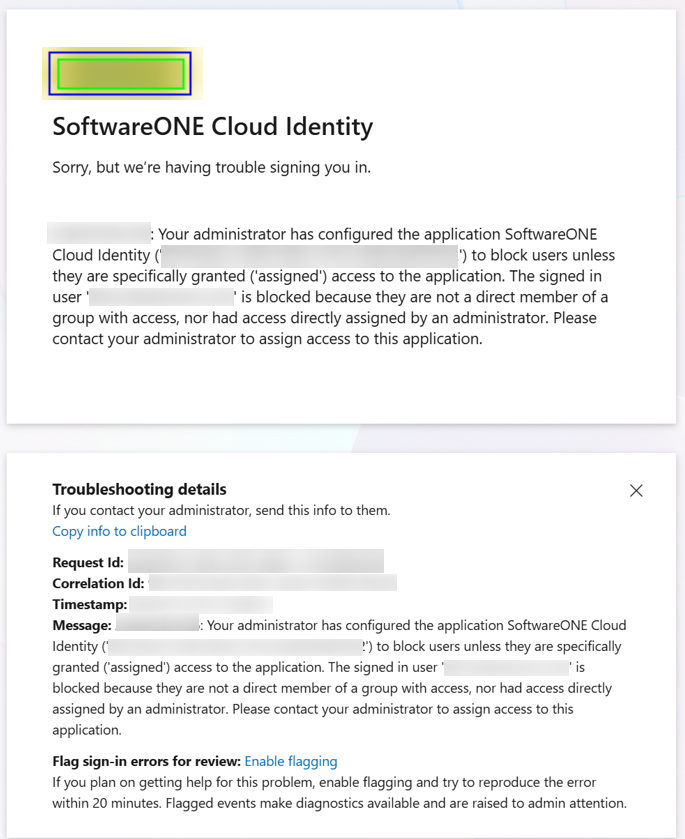This screenshot has height=839, width=685.
Task: Click the redacted Timestamp value
Action: (x=201, y=604)
